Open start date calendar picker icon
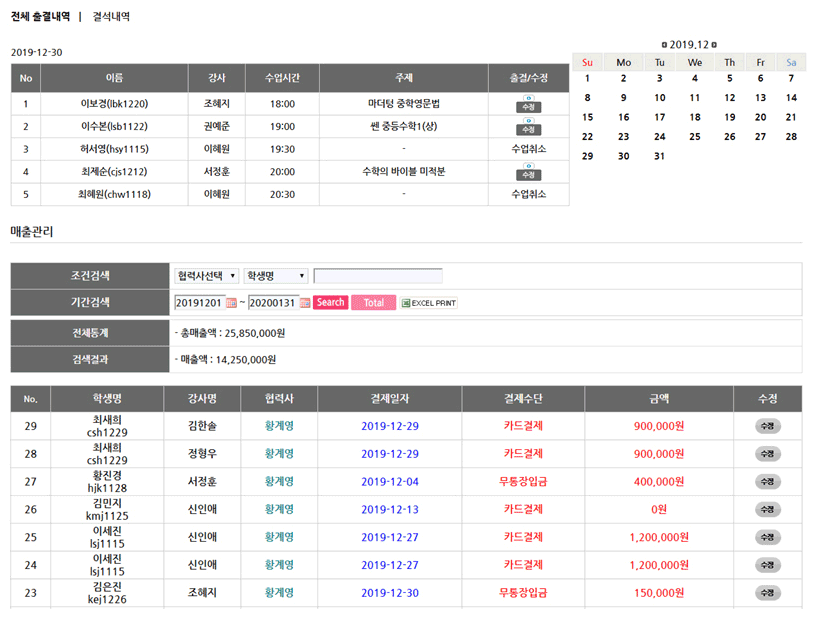The height and width of the screenshot is (621, 822). [x=232, y=303]
